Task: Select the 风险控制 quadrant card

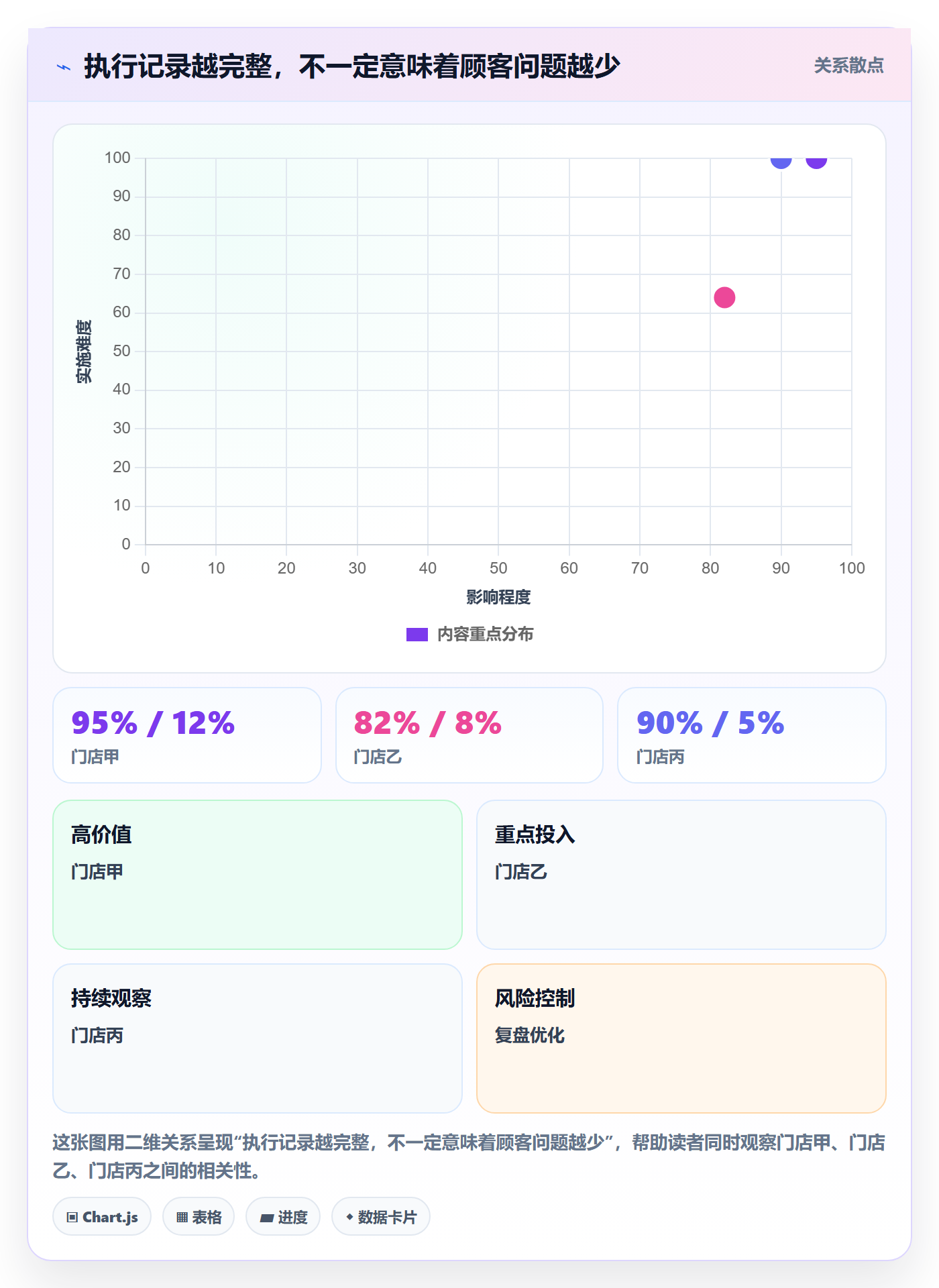Action: [x=681, y=1038]
